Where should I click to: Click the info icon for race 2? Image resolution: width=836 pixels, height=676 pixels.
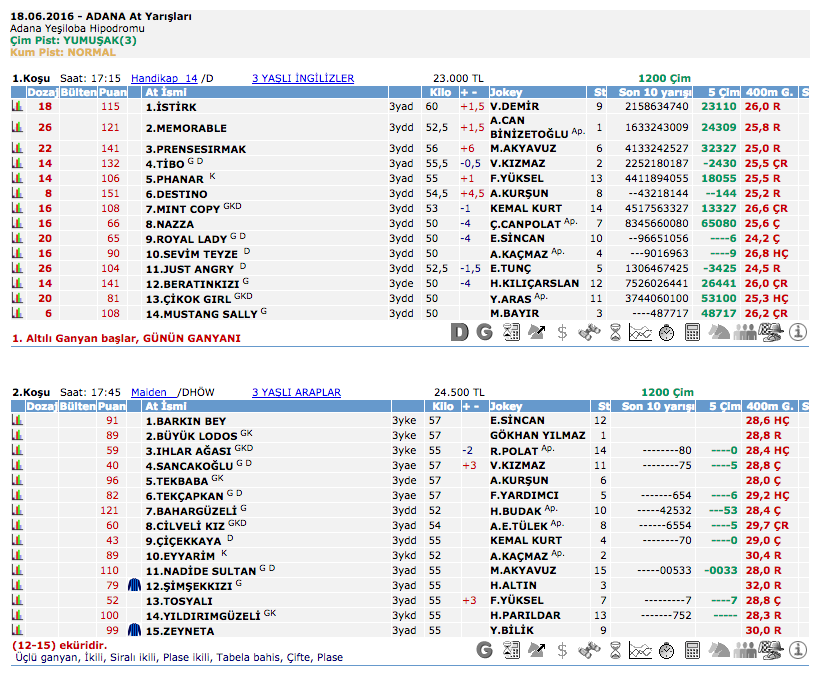[797, 650]
